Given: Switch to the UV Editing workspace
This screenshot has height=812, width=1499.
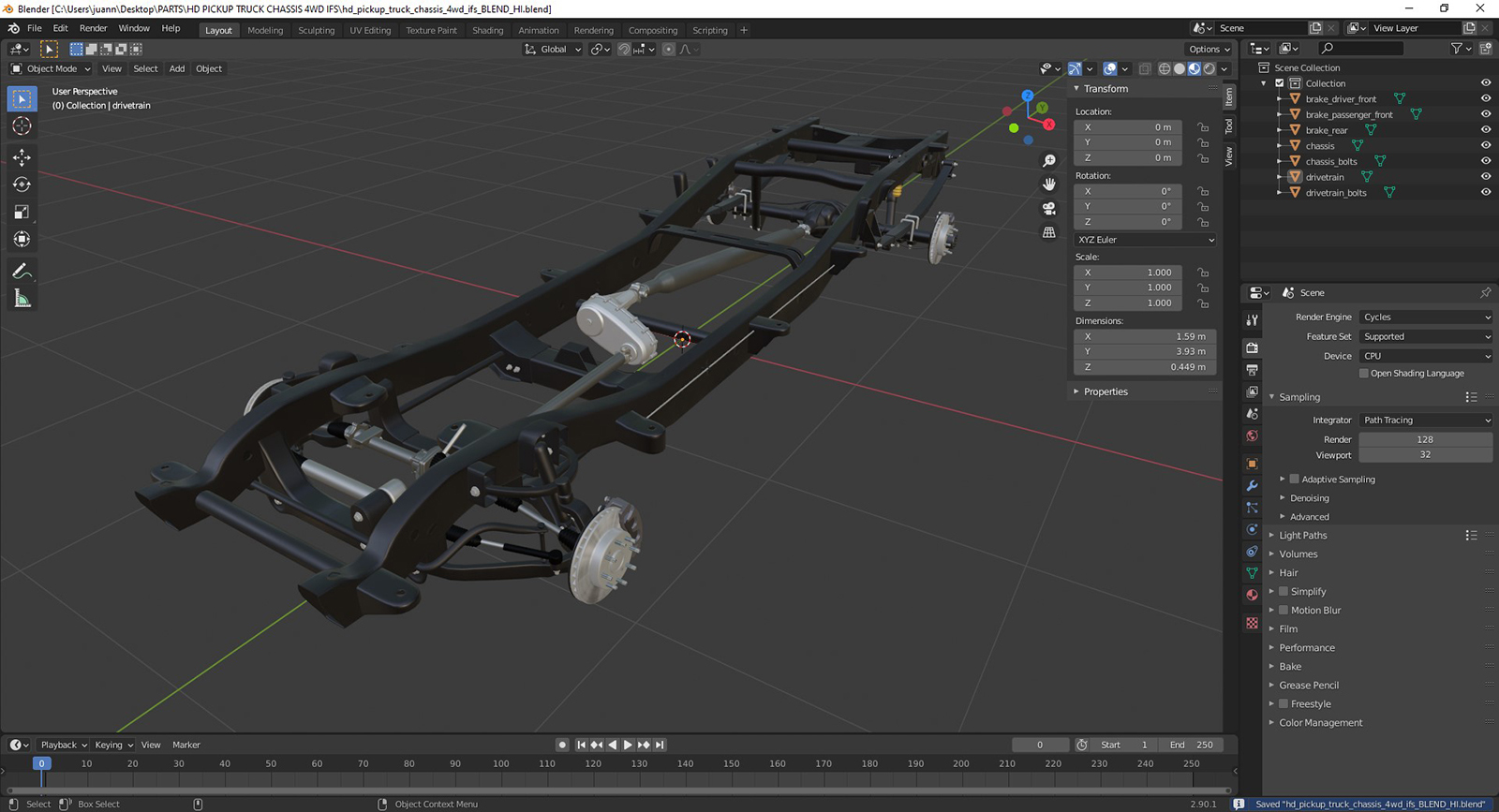Looking at the screenshot, I should tap(370, 30).
